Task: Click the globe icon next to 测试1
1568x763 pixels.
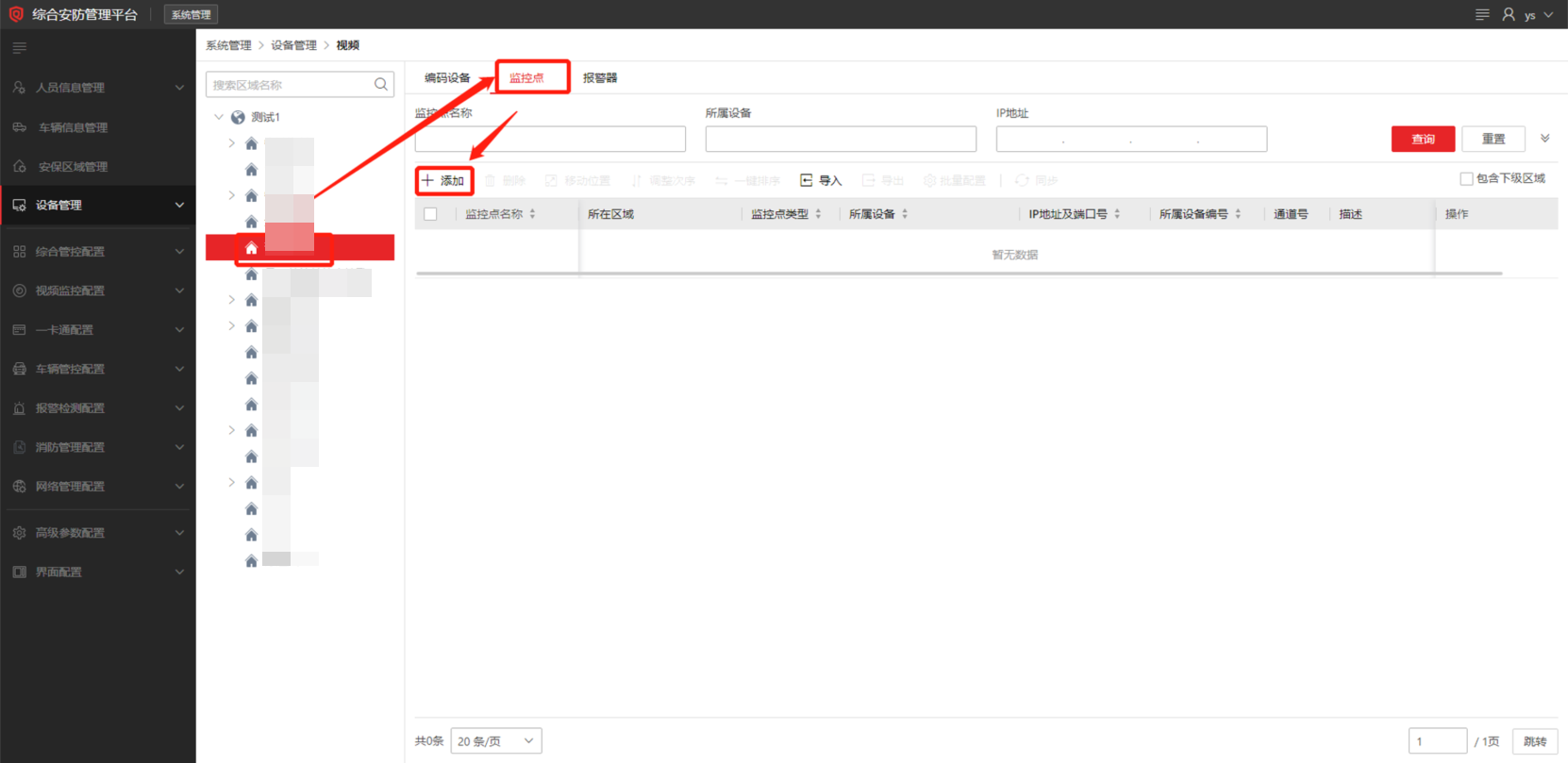Action: click(x=238, y=117)
